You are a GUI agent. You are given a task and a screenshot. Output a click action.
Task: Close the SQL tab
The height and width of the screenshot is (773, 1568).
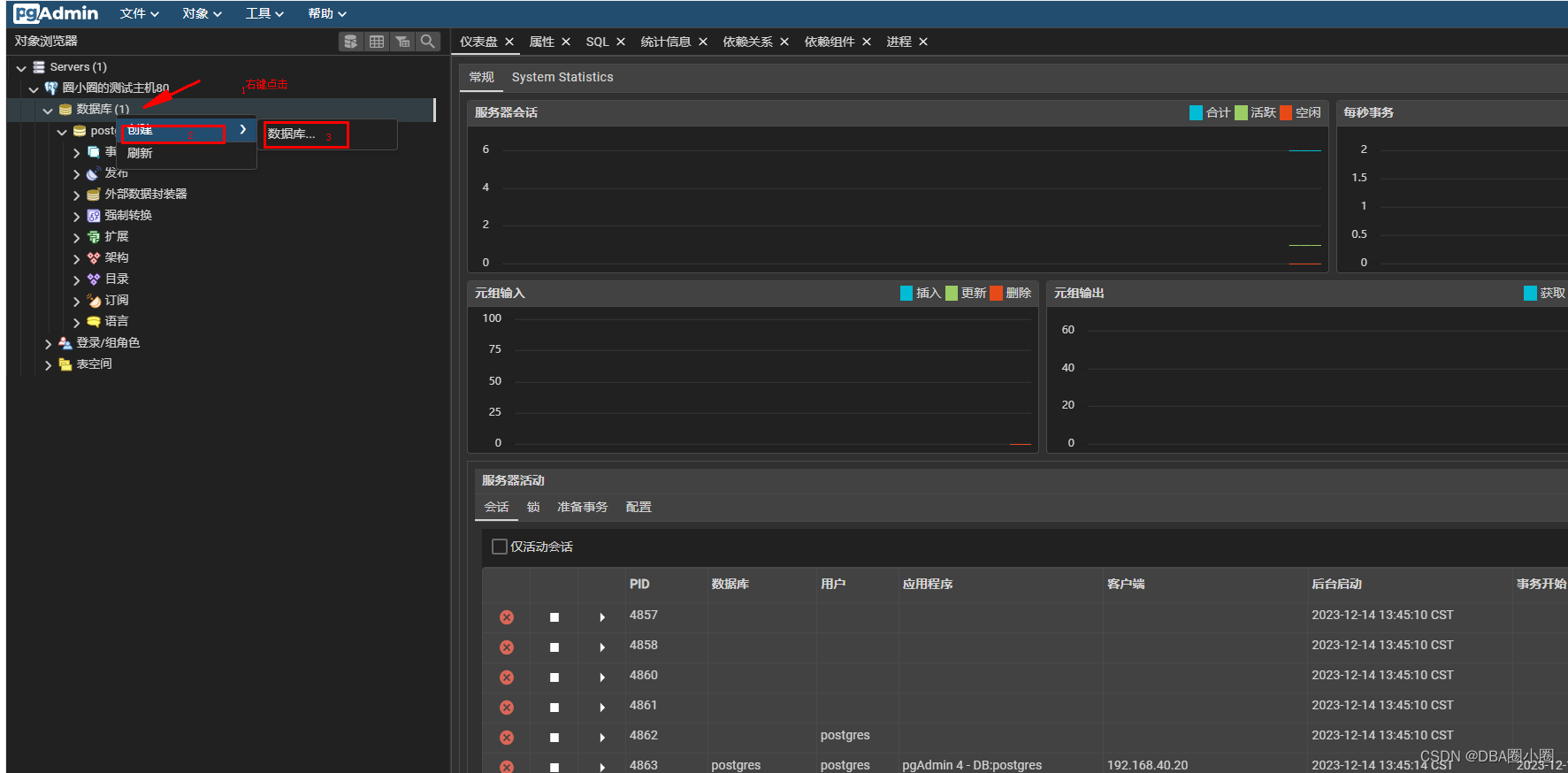(621, 42)
